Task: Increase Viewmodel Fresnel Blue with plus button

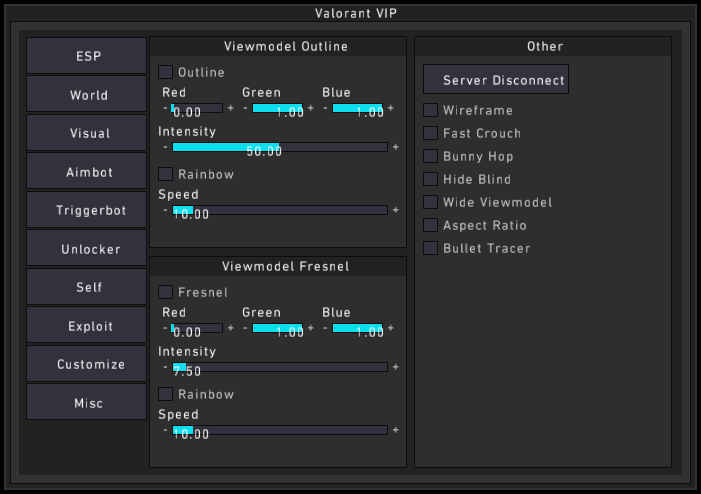Action: click(390, 327)
